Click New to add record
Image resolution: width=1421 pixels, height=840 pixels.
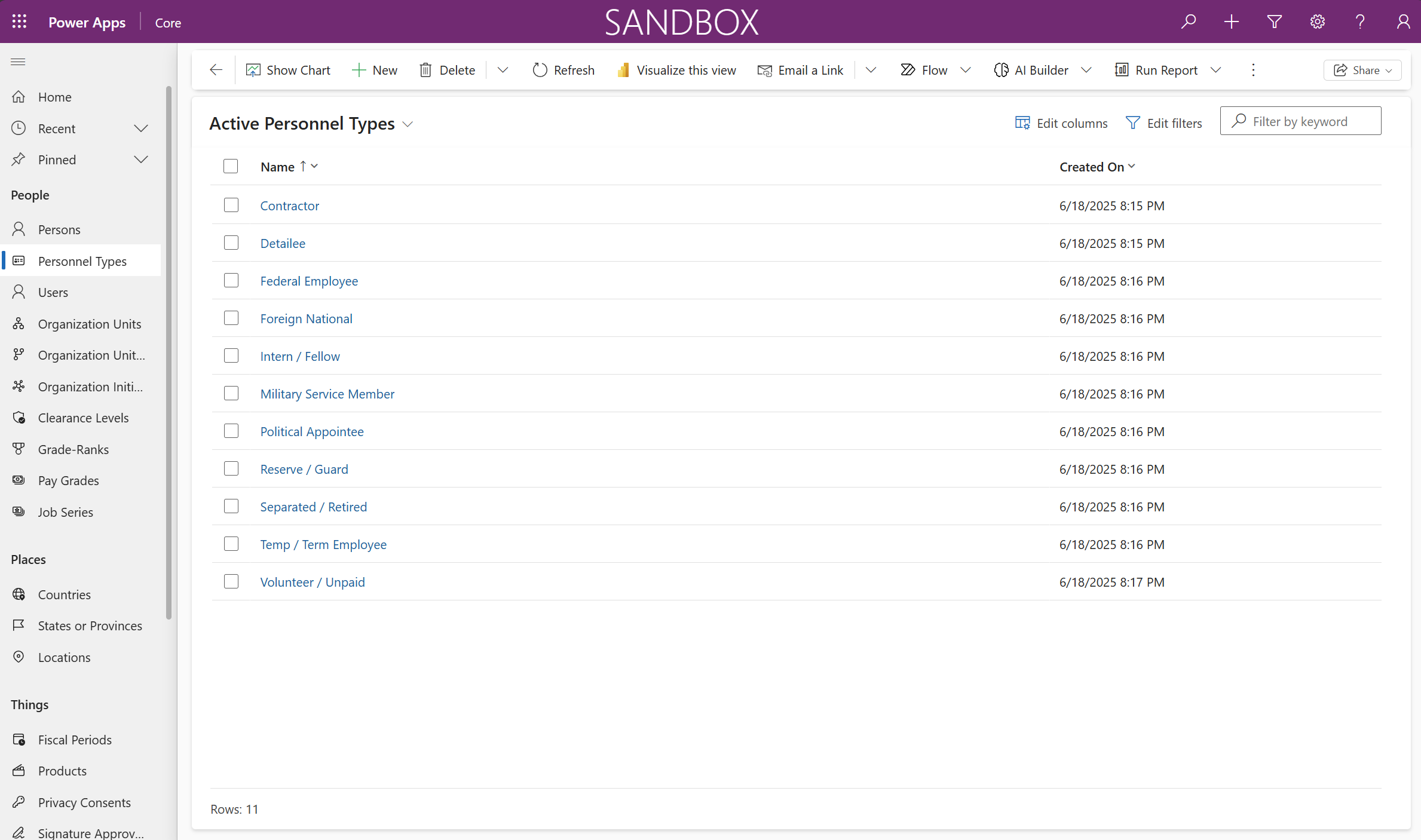coord(375,70)
